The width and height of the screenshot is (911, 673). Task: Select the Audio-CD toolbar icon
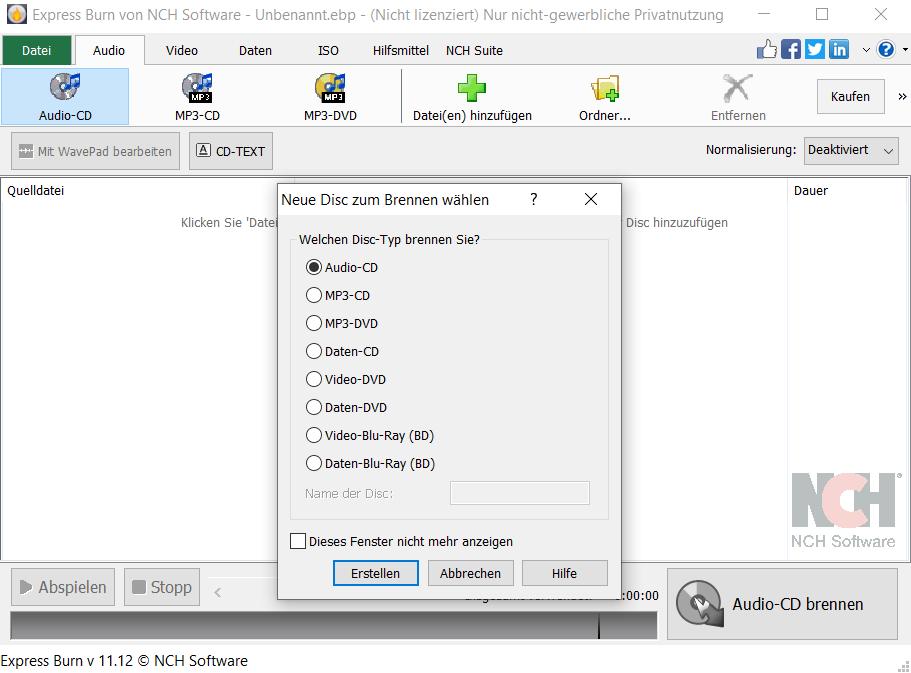(x=64, y=95)
